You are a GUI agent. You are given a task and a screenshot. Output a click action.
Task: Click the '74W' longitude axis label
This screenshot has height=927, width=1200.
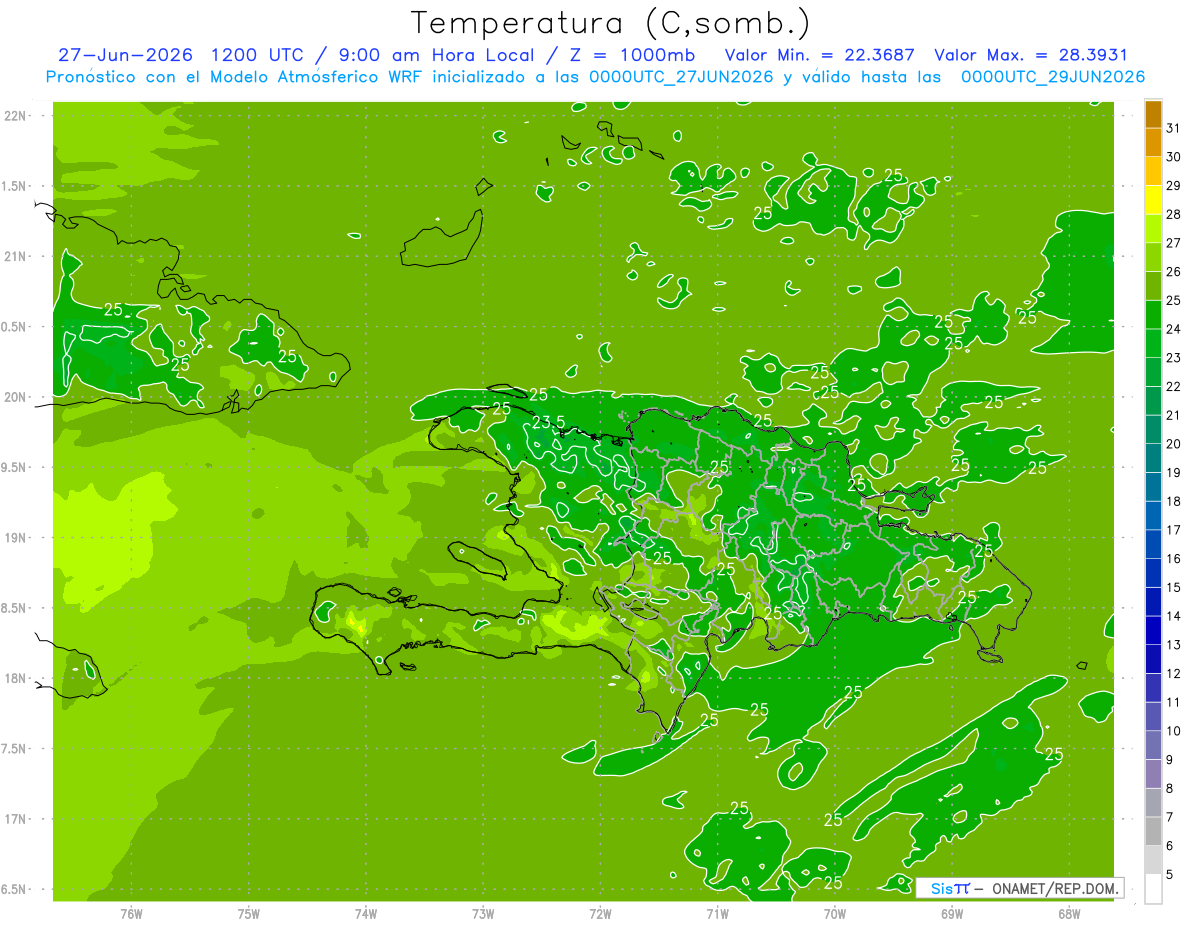(x=366, y=913)
